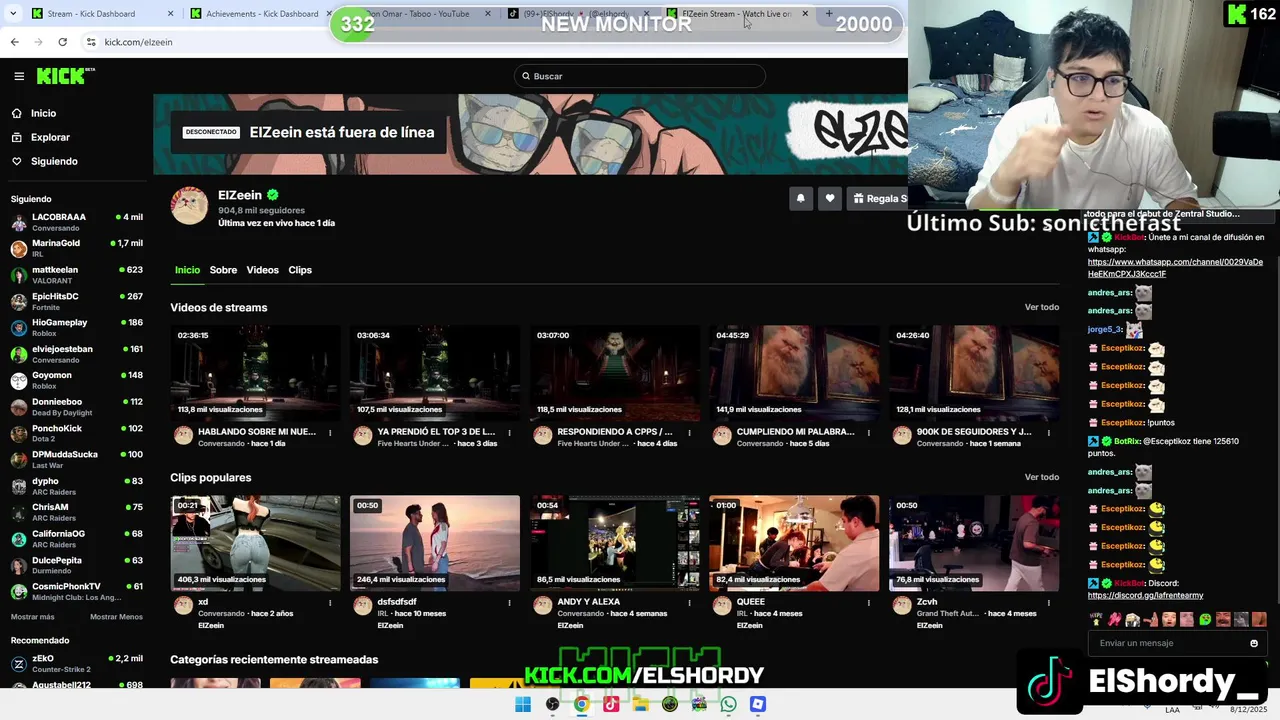Click EpicHitsDC avatar in sidebar
Image resolution: width=1280 pixels, height=720 pixels.
pyautogui.click(x=18, y=301)
